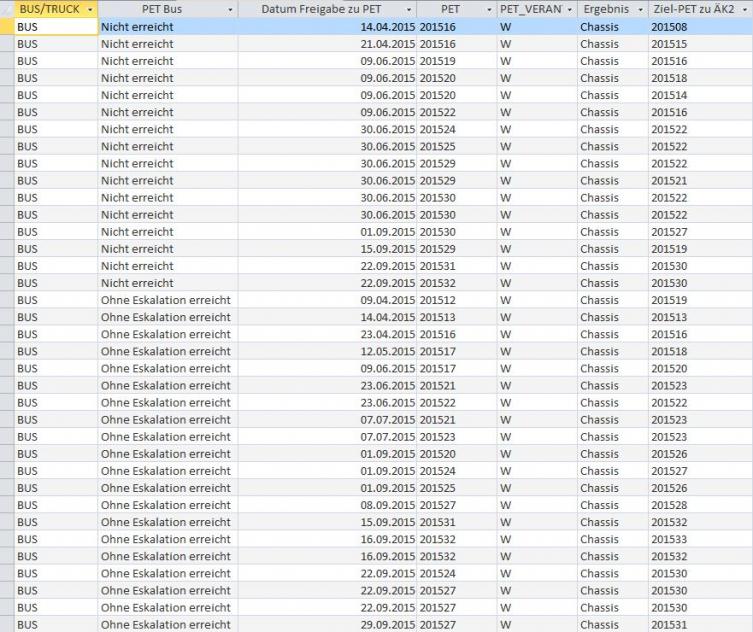Viewport: 753px width, 632px height.
Task: Click PET column value 201512
Action: 437,300
